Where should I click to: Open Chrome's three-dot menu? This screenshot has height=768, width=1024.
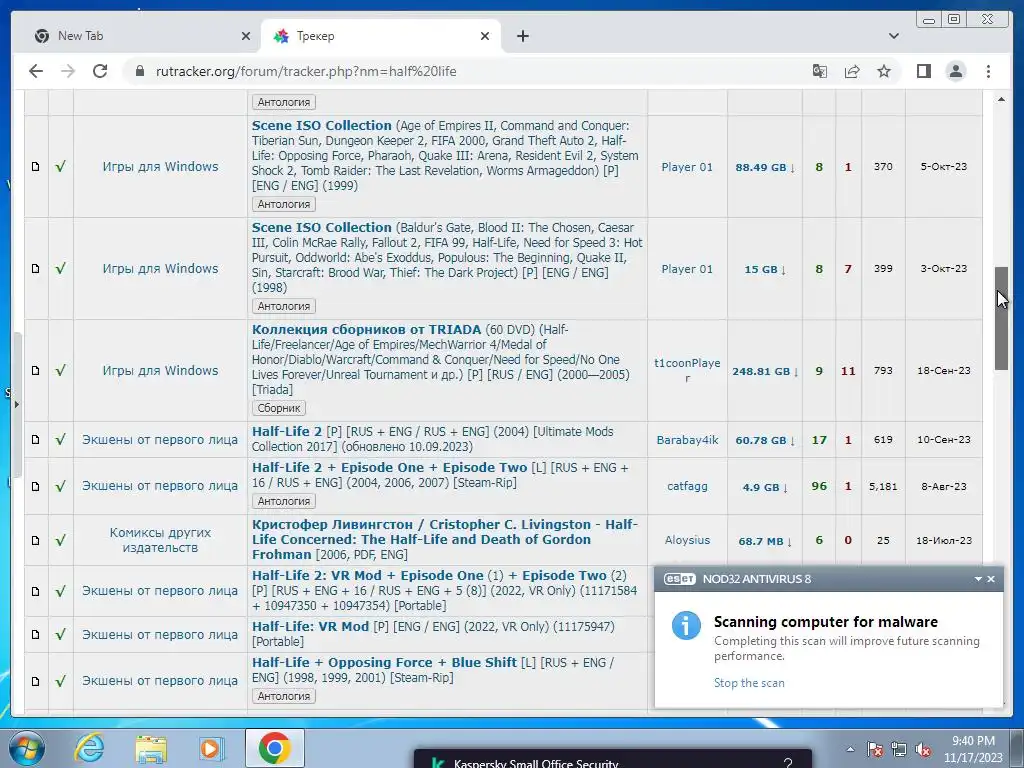(x=988, y=71)
